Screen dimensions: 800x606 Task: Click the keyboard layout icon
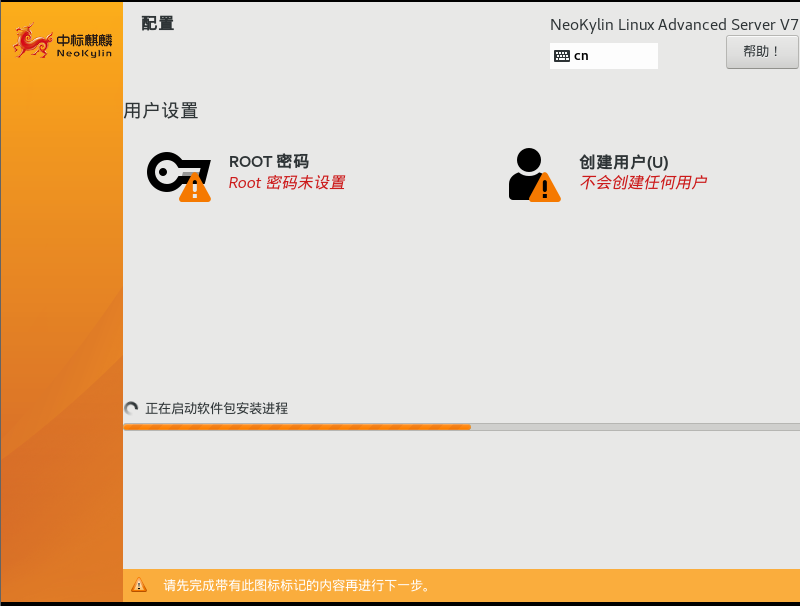562,56
